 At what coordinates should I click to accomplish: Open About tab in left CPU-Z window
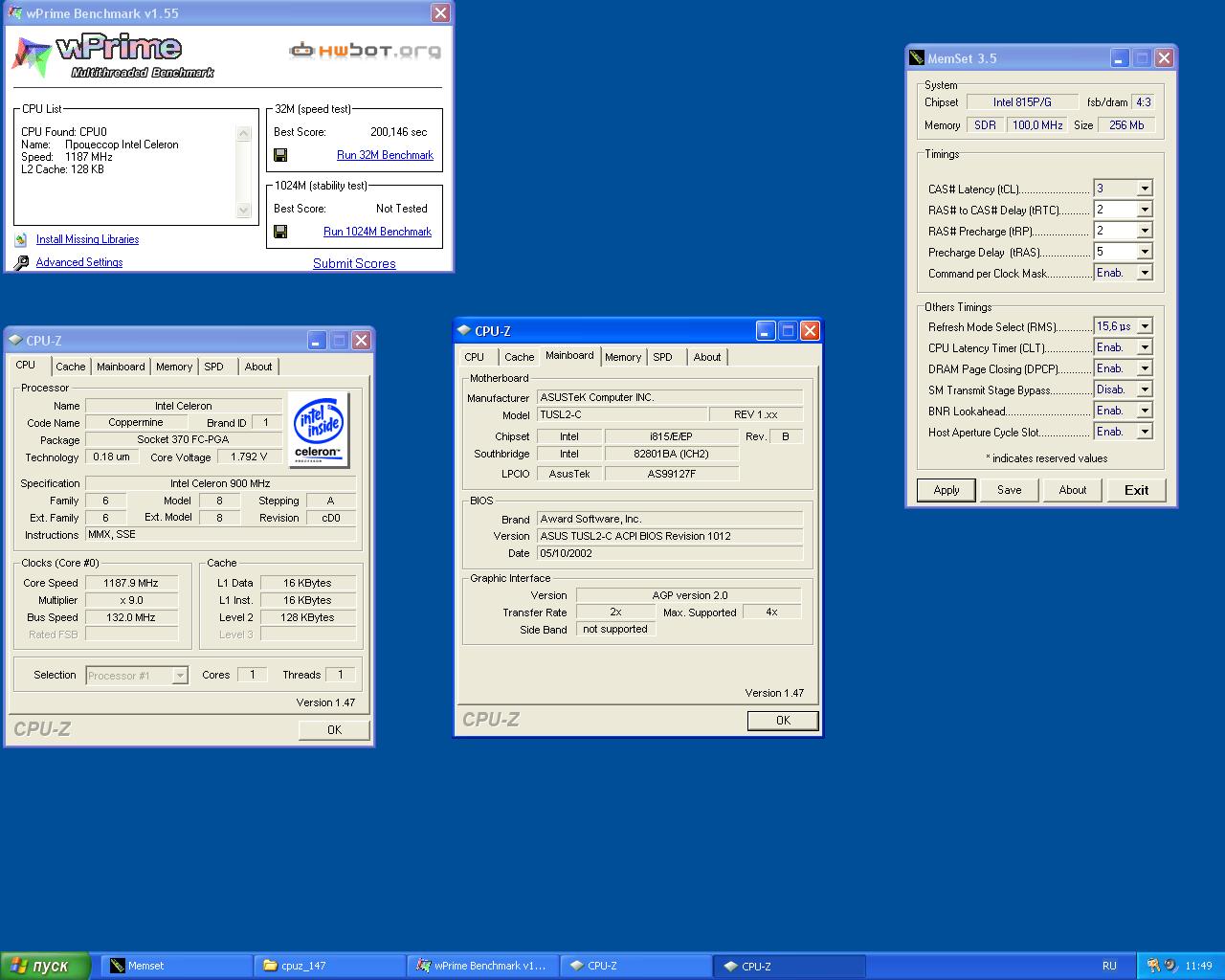pyautogui.click(x=258, y=367)
